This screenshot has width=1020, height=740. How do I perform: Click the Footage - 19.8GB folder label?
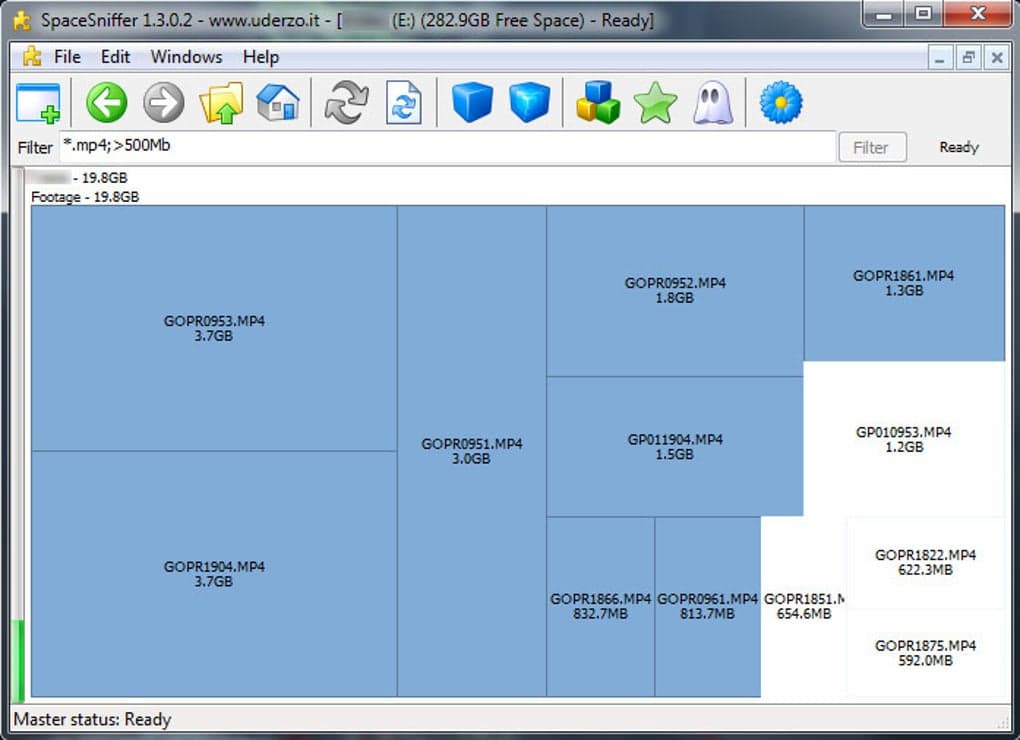coord(85,197)
